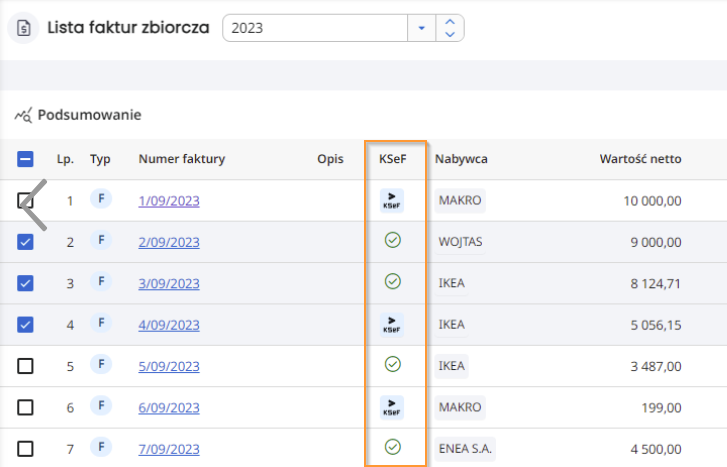This screenshot has width=727, height=467.
Task: Click the invoice document icon beside list title
Action: pyautogui.click(x=23, y=28)
